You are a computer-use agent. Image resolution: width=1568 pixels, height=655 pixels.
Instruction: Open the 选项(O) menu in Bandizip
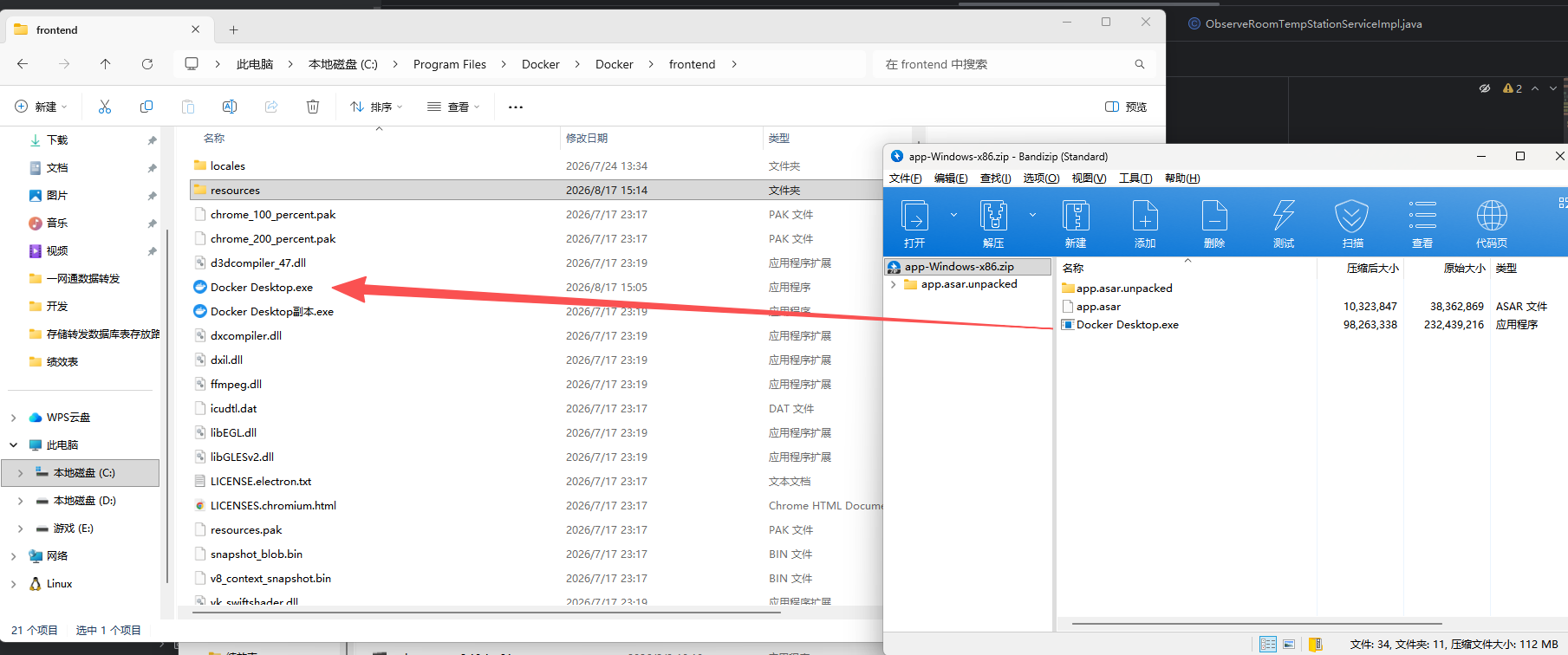[x=1041, y=178]
